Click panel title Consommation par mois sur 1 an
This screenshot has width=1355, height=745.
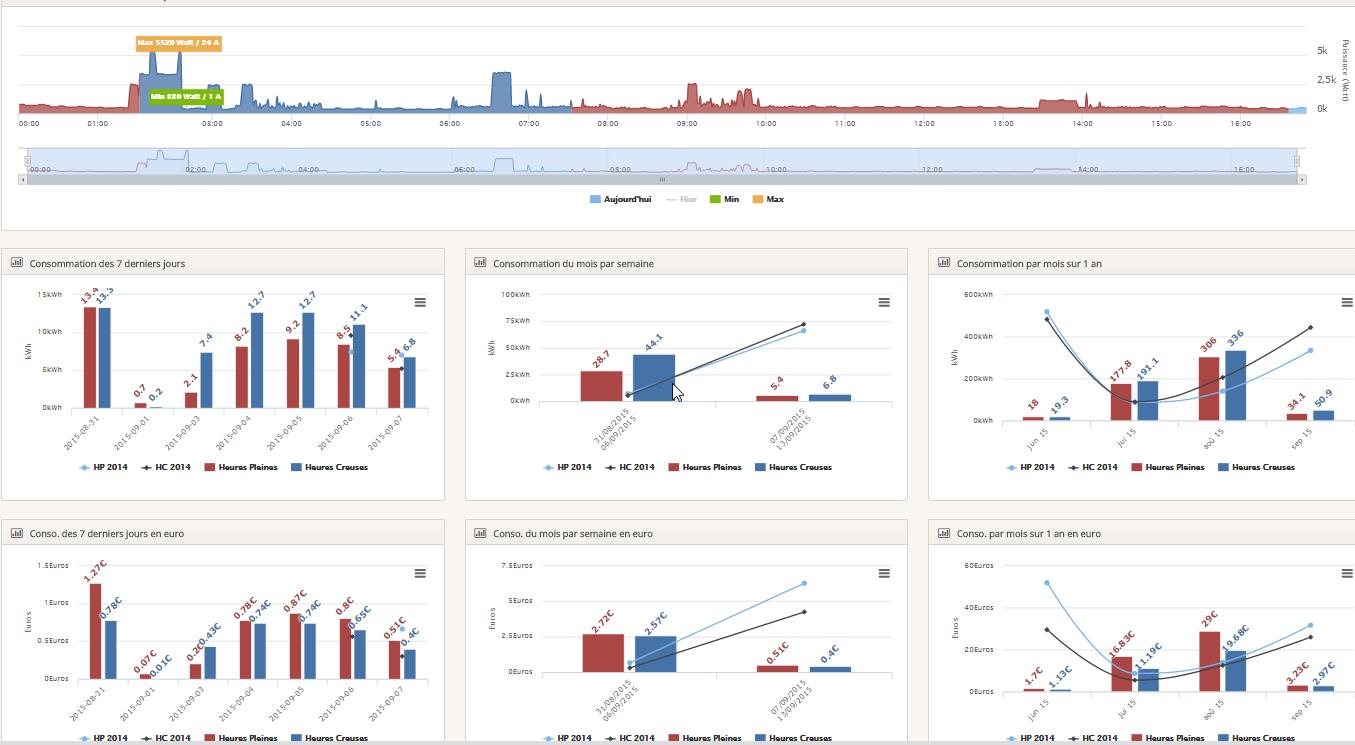pos(1029,264)
